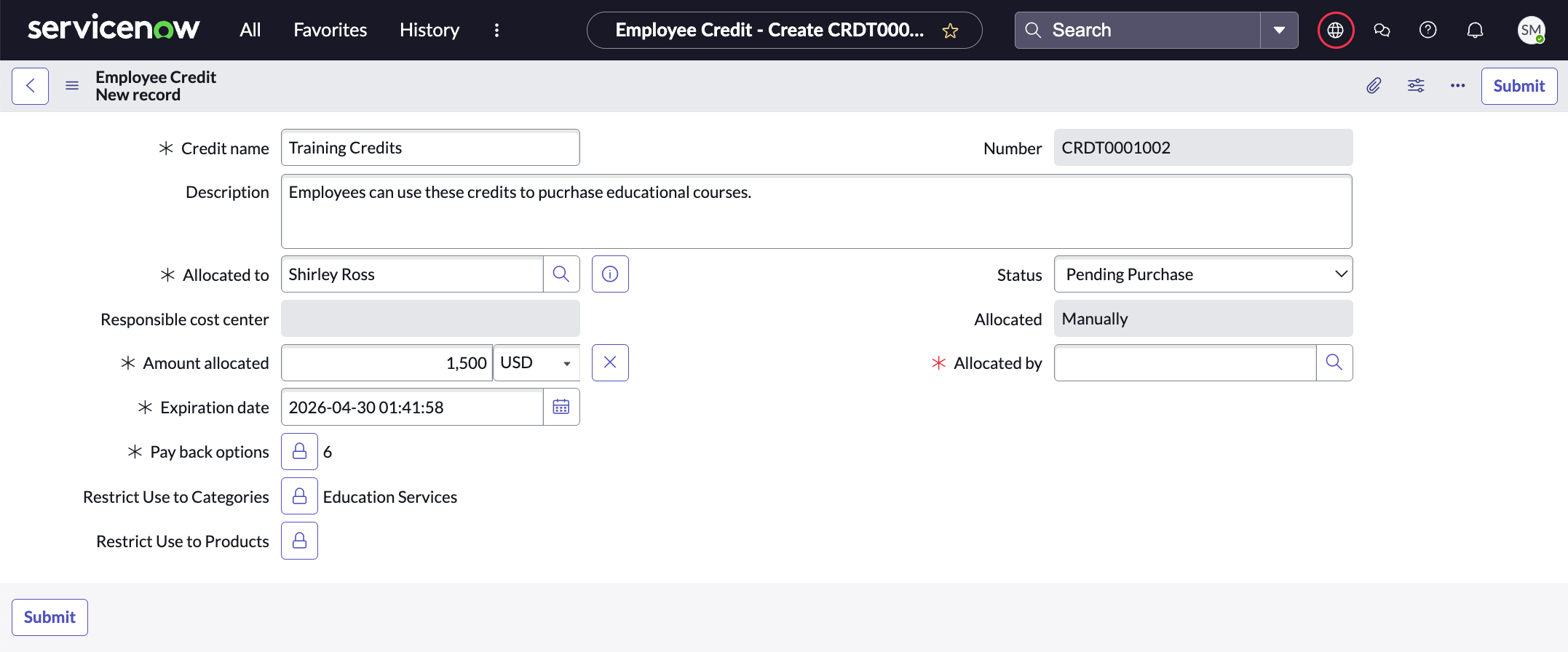Unlock Restrict Use to Products field

[299, 541]
